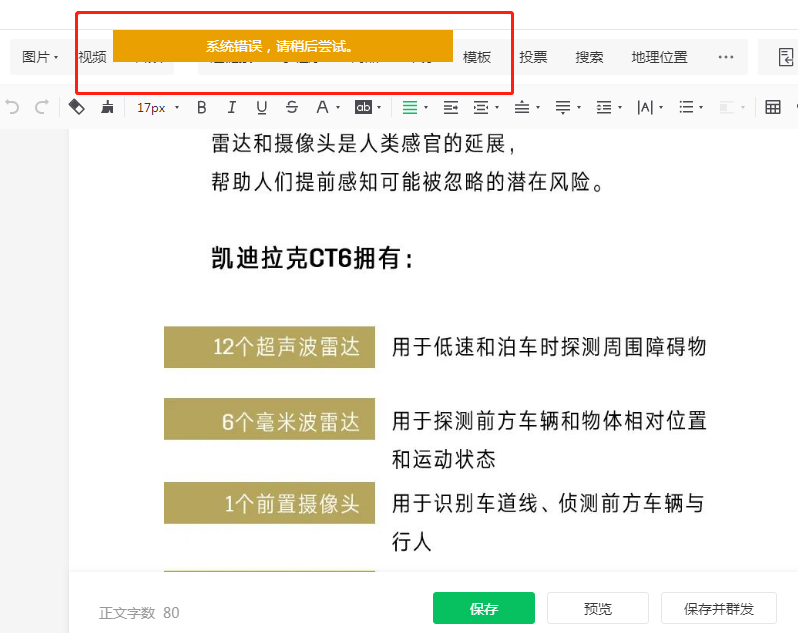Click the green text alignment icon
Image resolution: width=798 pixels, height=633 pixels.
410,107
